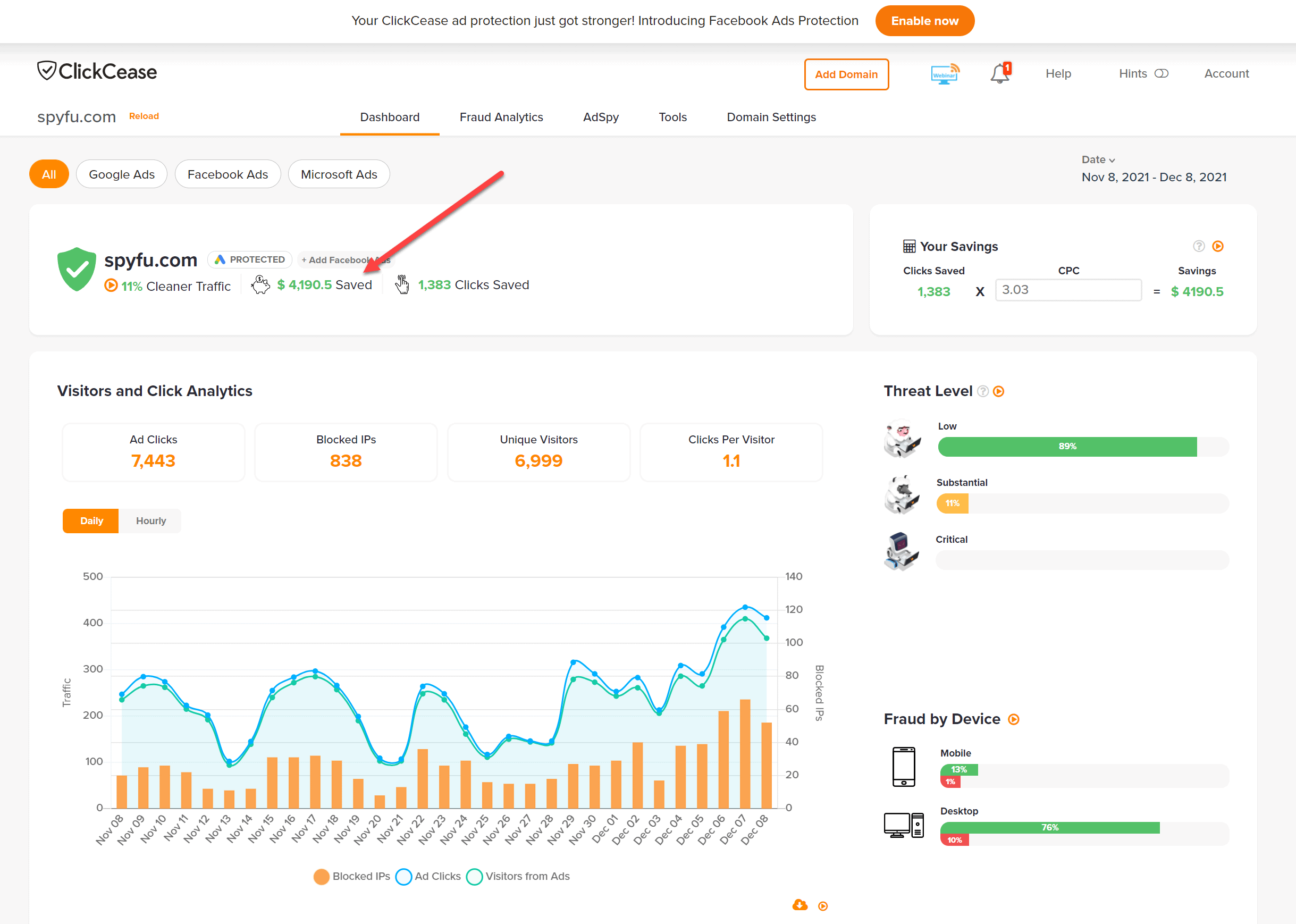Download chart data with cloud icon
The width and height of the screenshot is (1296, 924).
pos(800,905)
